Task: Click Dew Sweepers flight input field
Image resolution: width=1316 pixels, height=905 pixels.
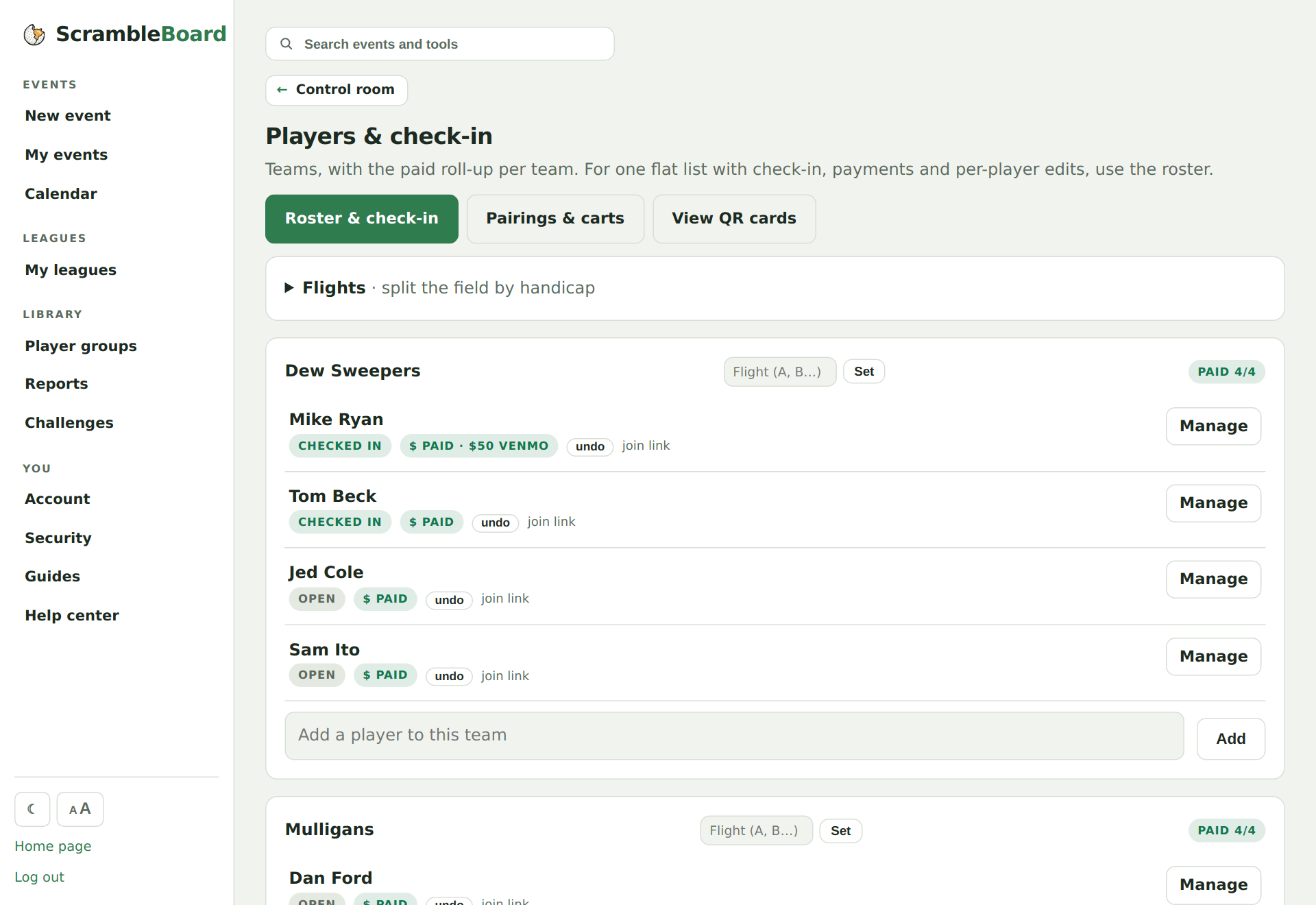Action: point(780,372)
